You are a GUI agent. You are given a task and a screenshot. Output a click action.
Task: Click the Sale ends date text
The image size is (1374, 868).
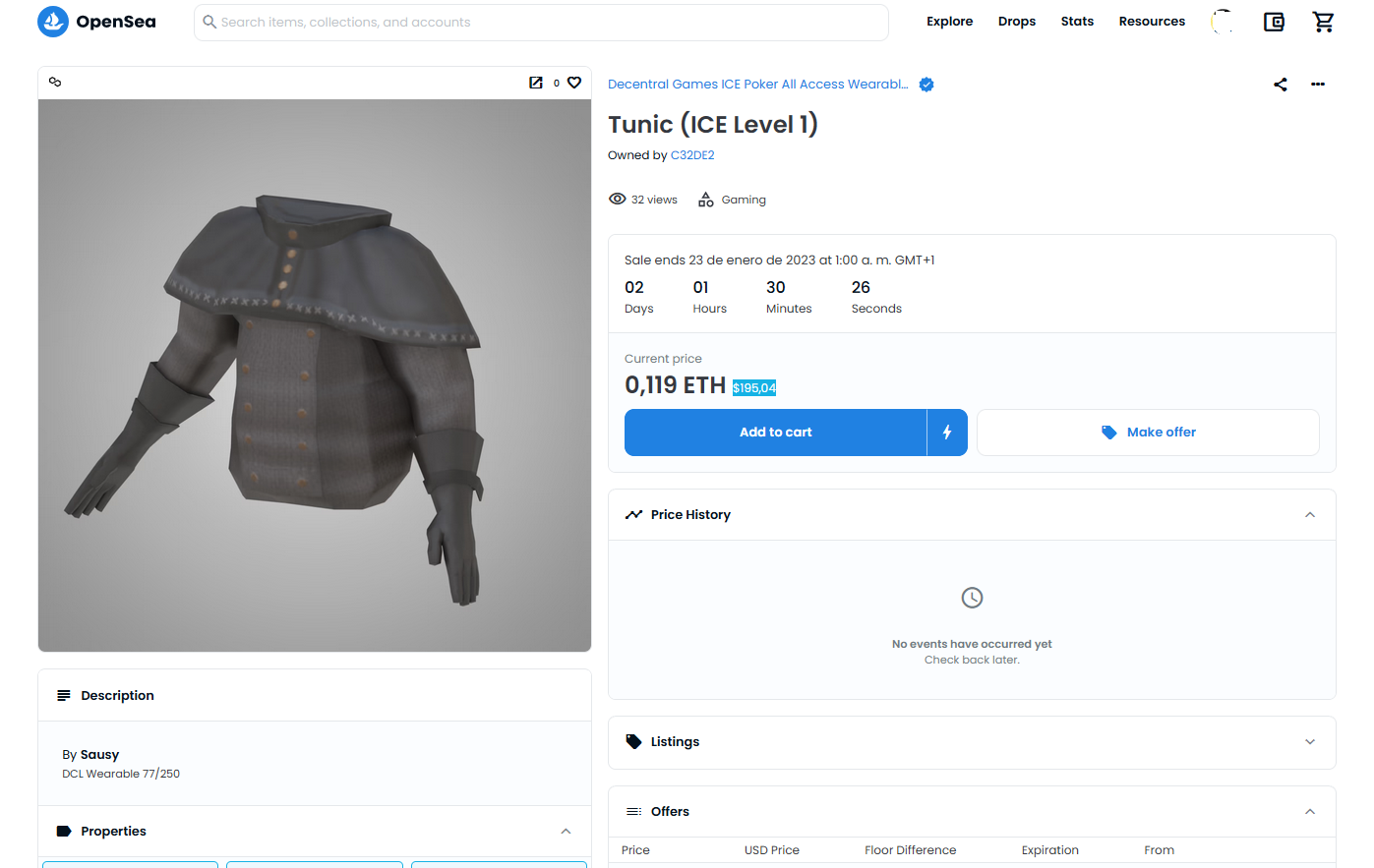click(779, 260)
